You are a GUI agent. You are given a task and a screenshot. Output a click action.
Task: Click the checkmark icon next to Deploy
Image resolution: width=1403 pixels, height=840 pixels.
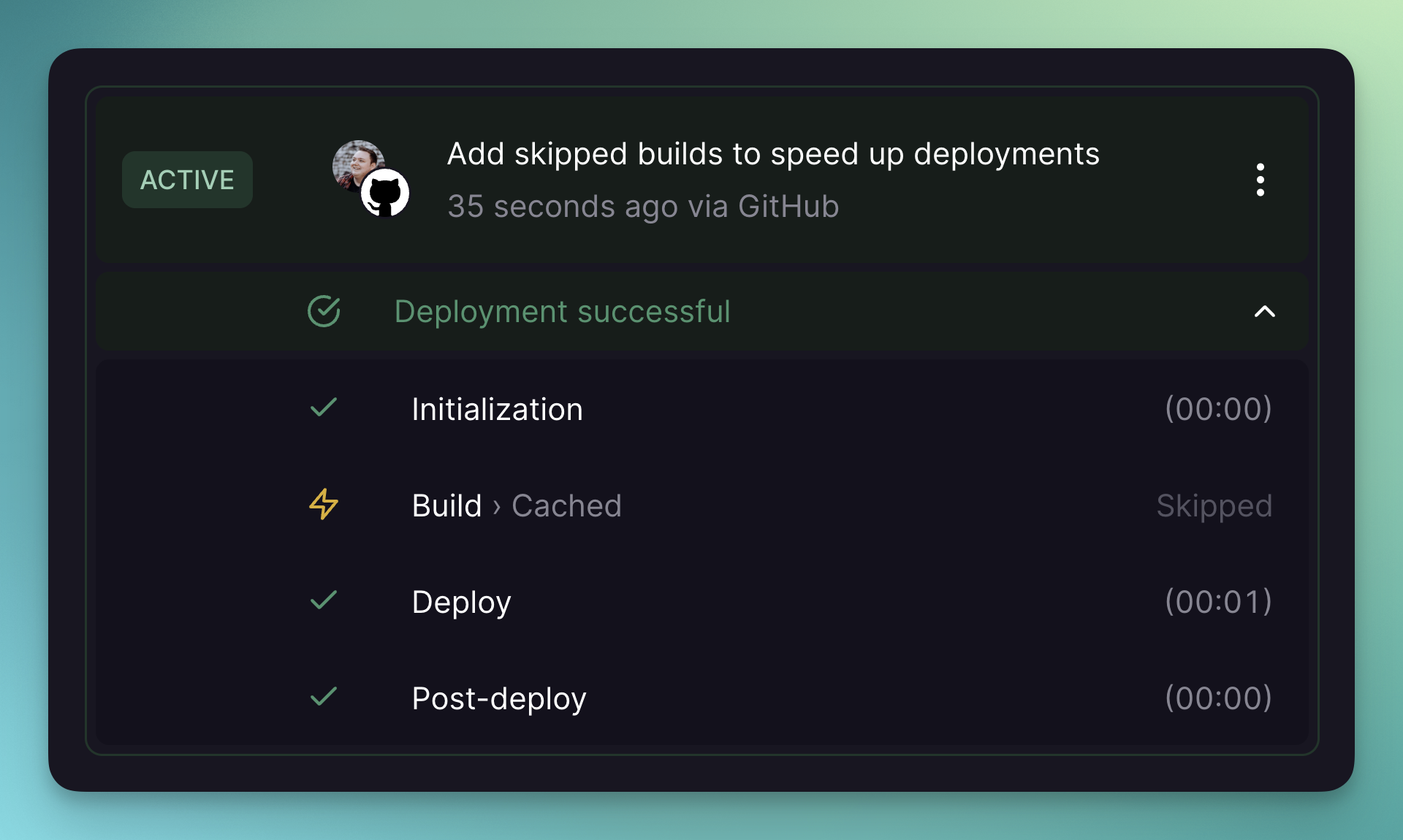click(x=322, y=601)
